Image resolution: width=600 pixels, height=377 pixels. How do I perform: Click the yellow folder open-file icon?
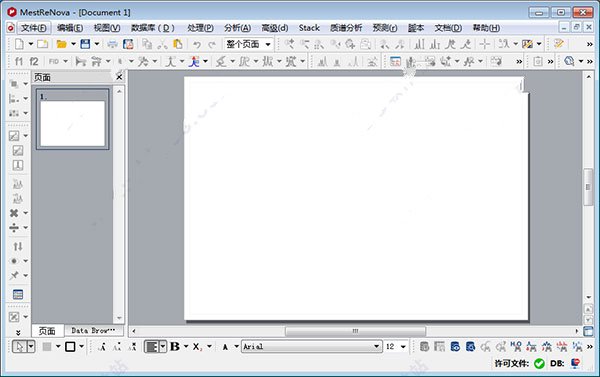61,44
